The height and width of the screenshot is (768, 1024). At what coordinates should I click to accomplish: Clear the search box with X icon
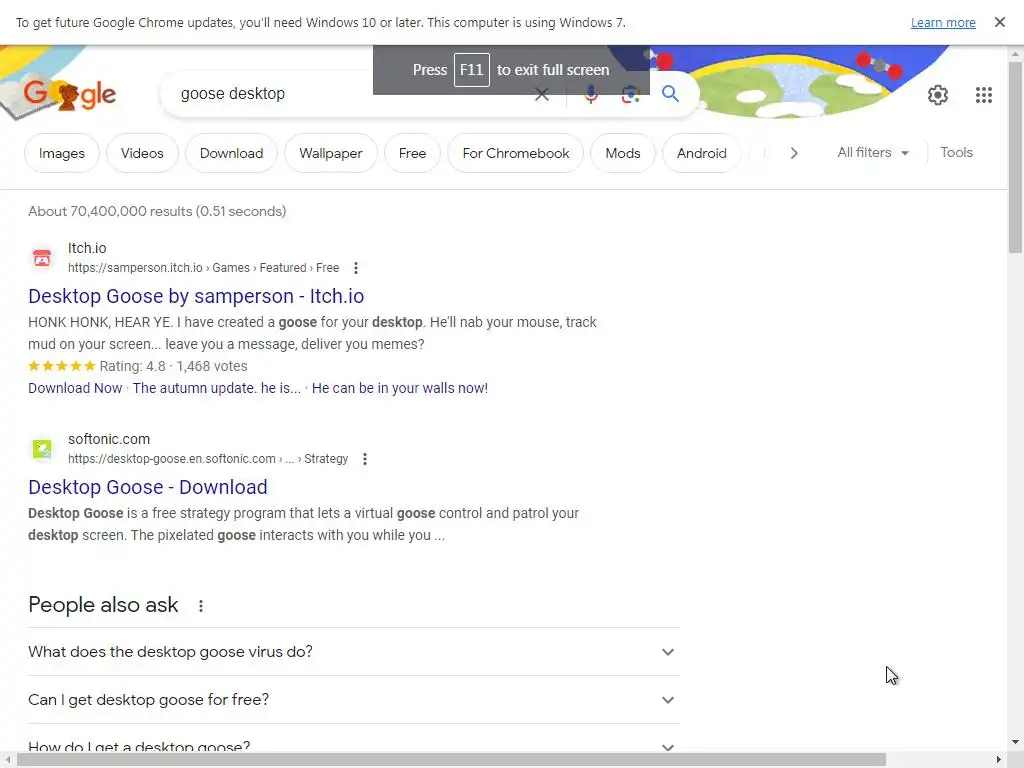[x=541, y=95]
